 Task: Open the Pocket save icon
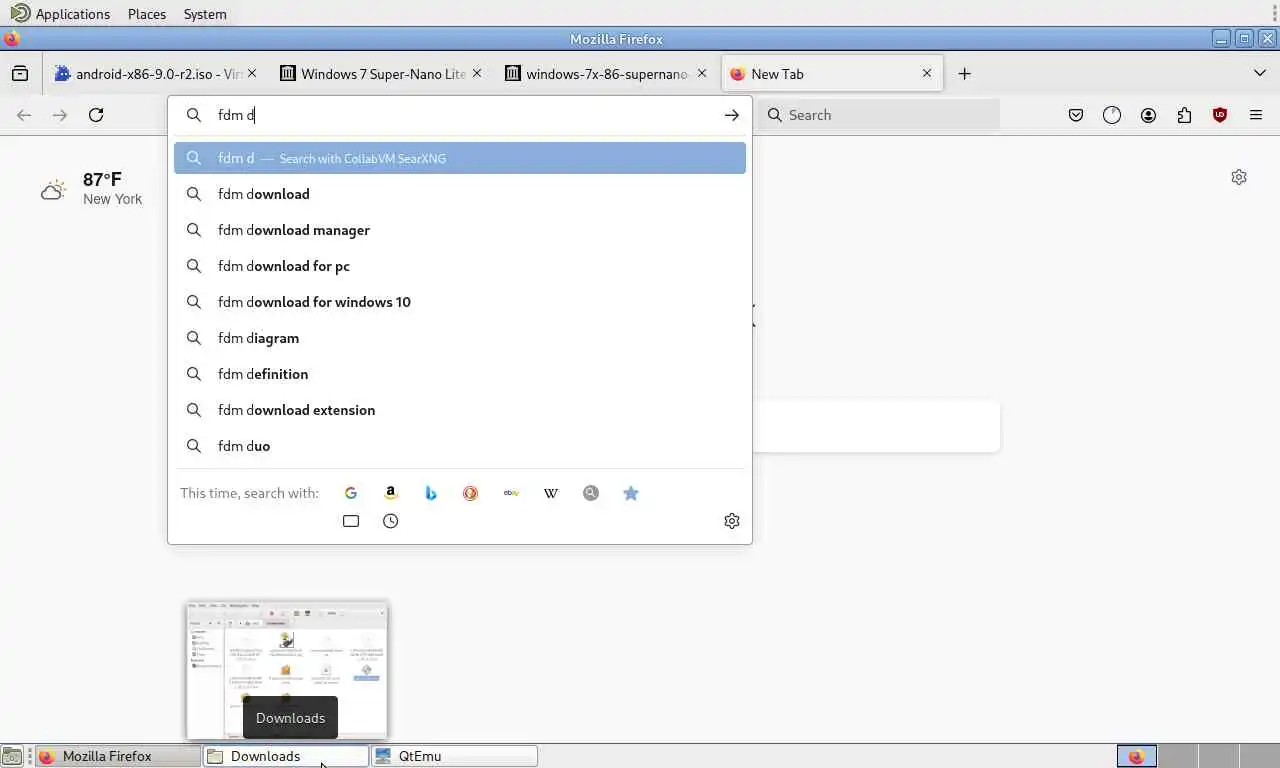(1076, 115)
